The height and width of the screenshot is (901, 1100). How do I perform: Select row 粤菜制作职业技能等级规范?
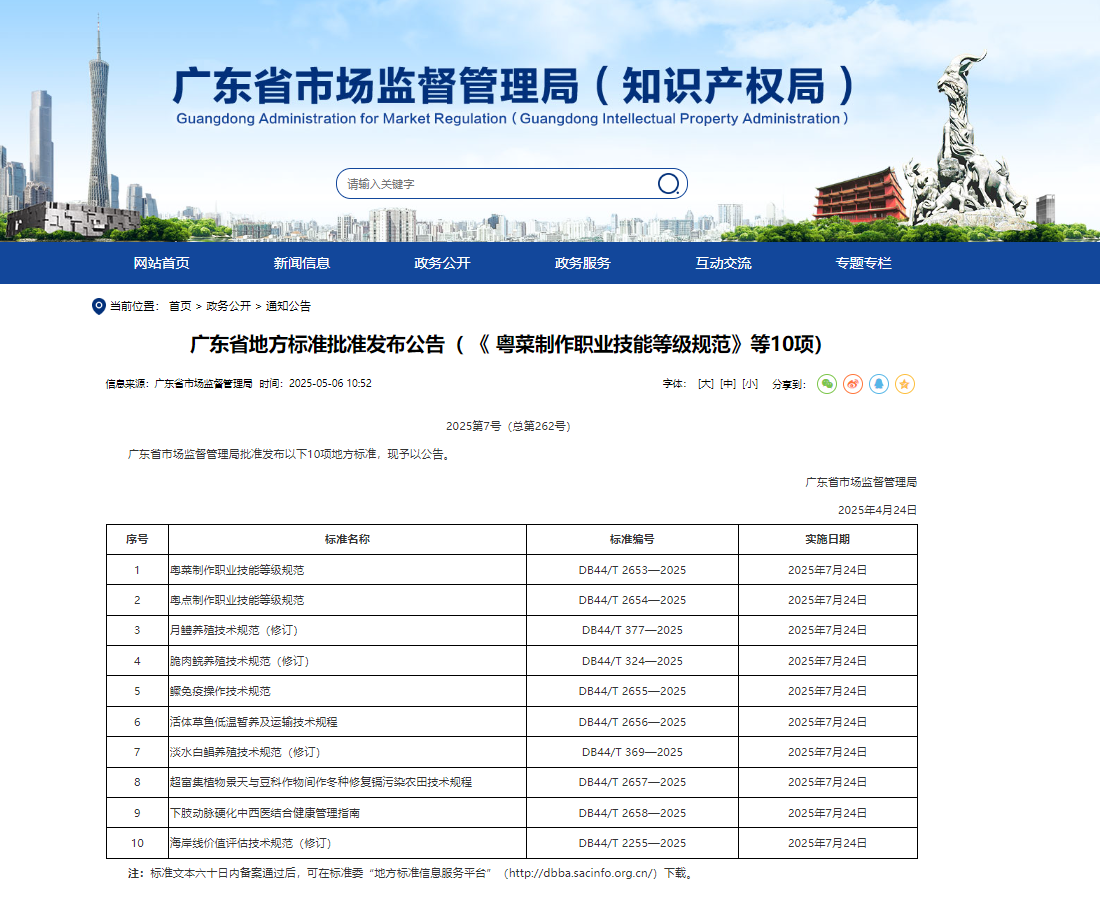point(511,570)
